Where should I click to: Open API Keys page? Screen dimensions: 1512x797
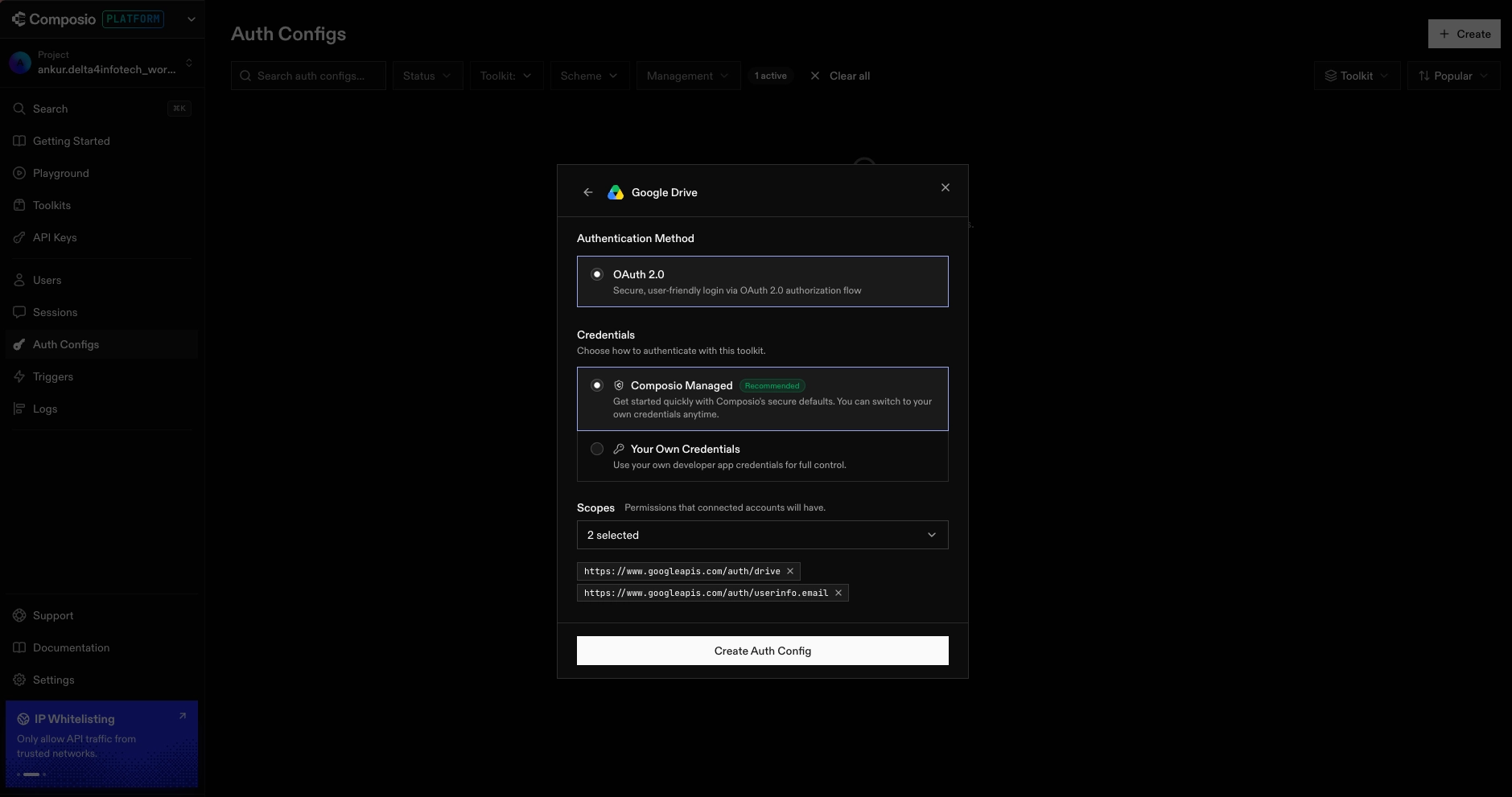(101, 237)
